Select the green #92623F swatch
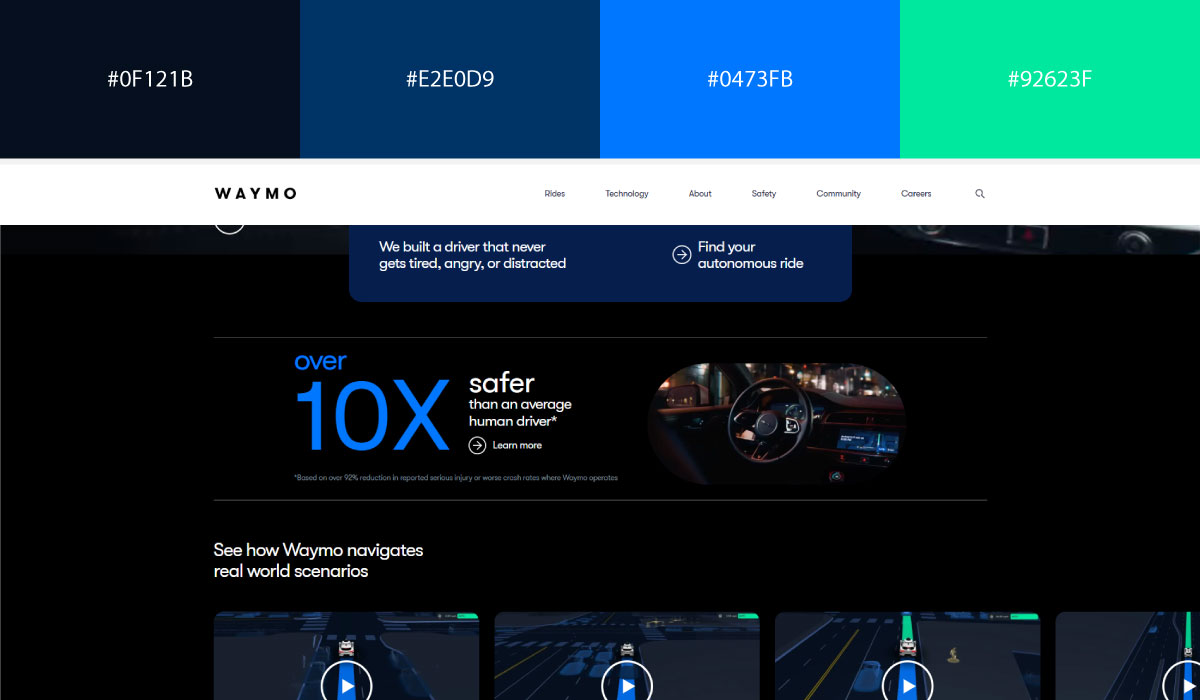The image size is (1200, 700). [x=1050, y=79]
